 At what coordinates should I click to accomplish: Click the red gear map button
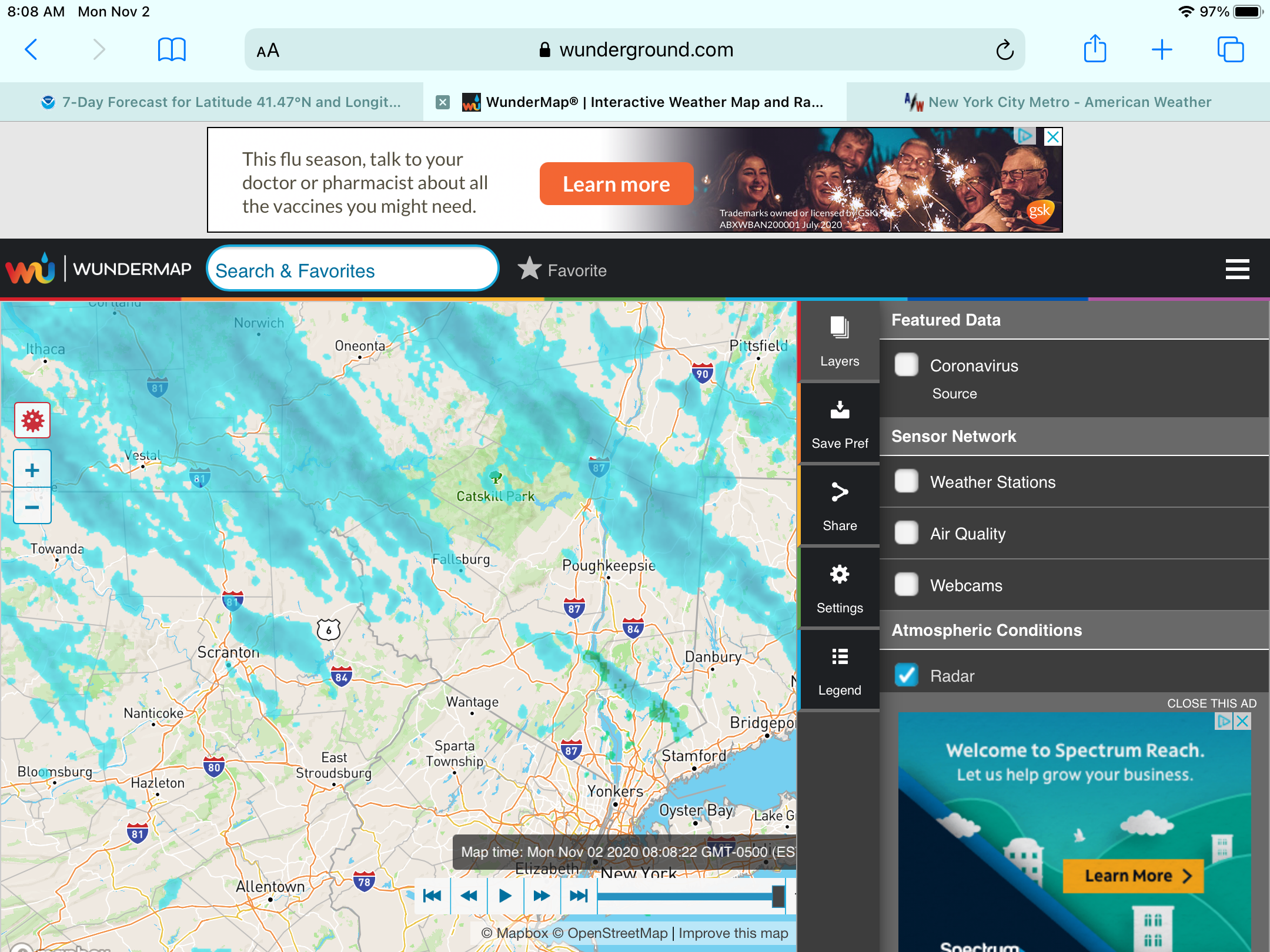tap(32, 420)
